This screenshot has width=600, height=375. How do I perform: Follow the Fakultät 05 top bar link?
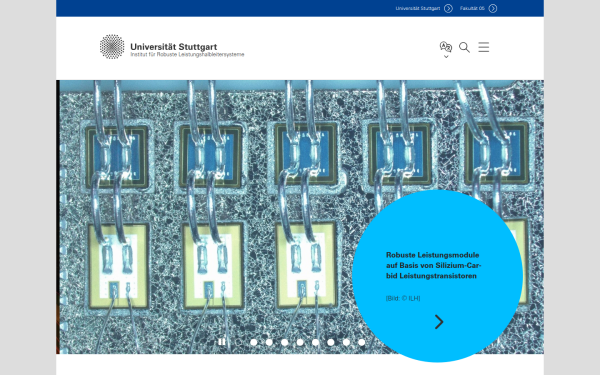(472, 8)
